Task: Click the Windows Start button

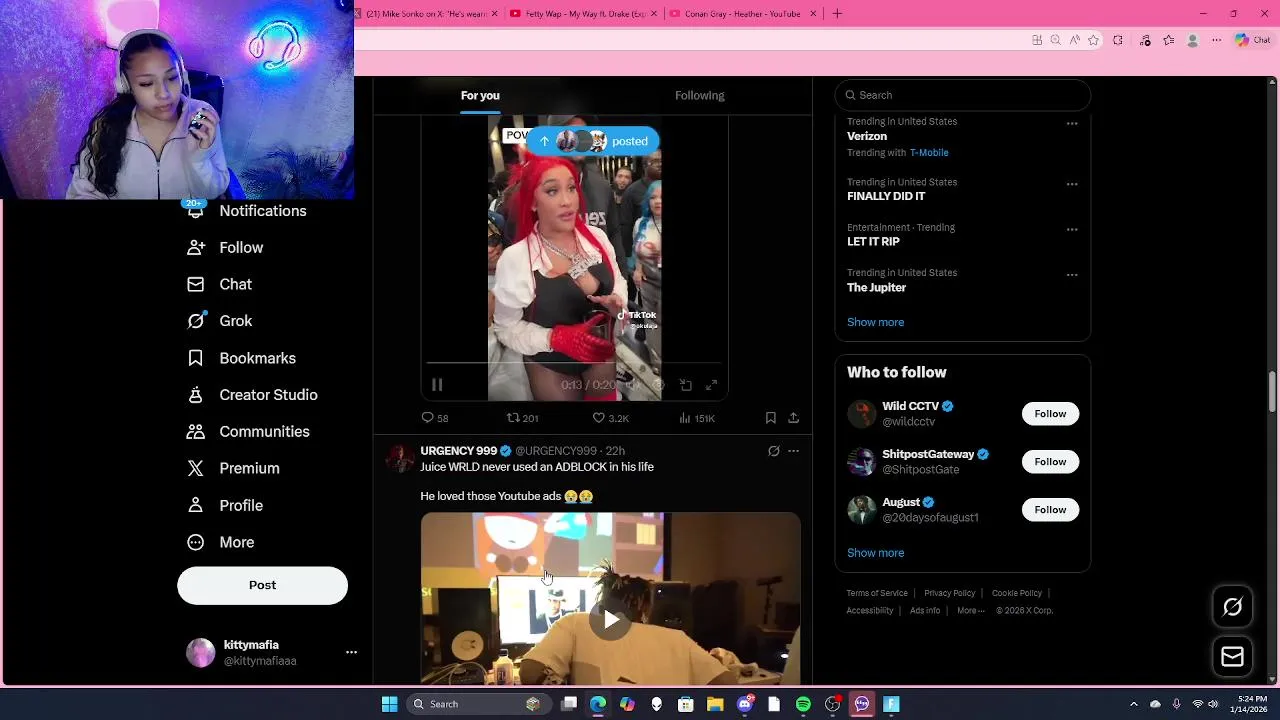Action: coord(389,704)
